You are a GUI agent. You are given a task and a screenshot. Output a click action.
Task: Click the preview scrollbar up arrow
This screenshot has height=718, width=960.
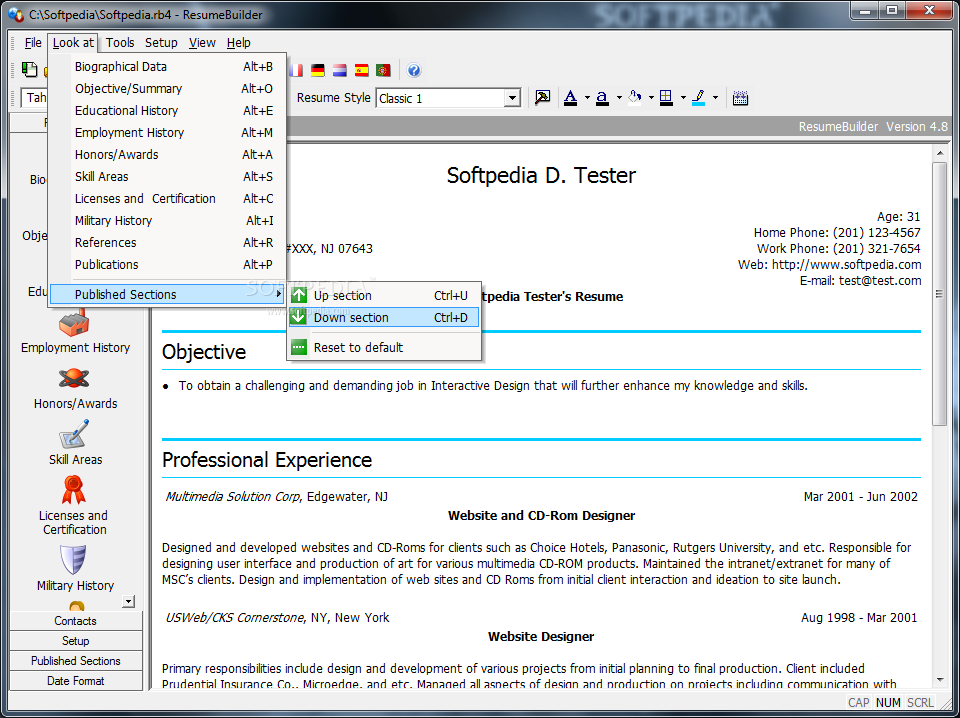[x=939, y=152]
